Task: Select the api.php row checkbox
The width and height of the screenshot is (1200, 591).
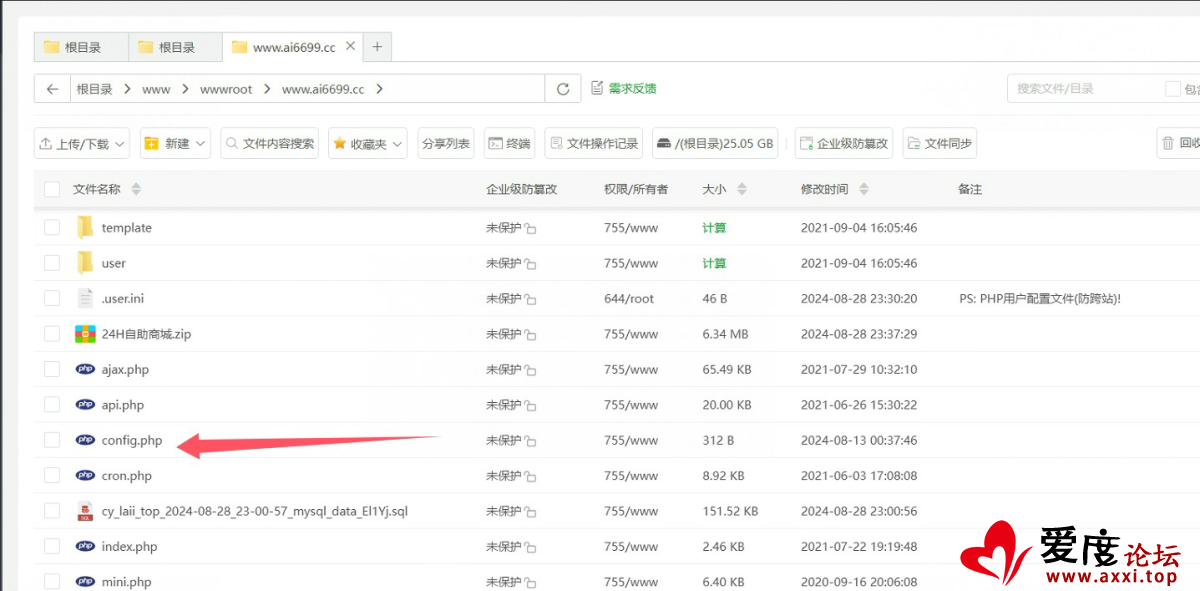Action: pyautogui.click(x=52, y=405)
